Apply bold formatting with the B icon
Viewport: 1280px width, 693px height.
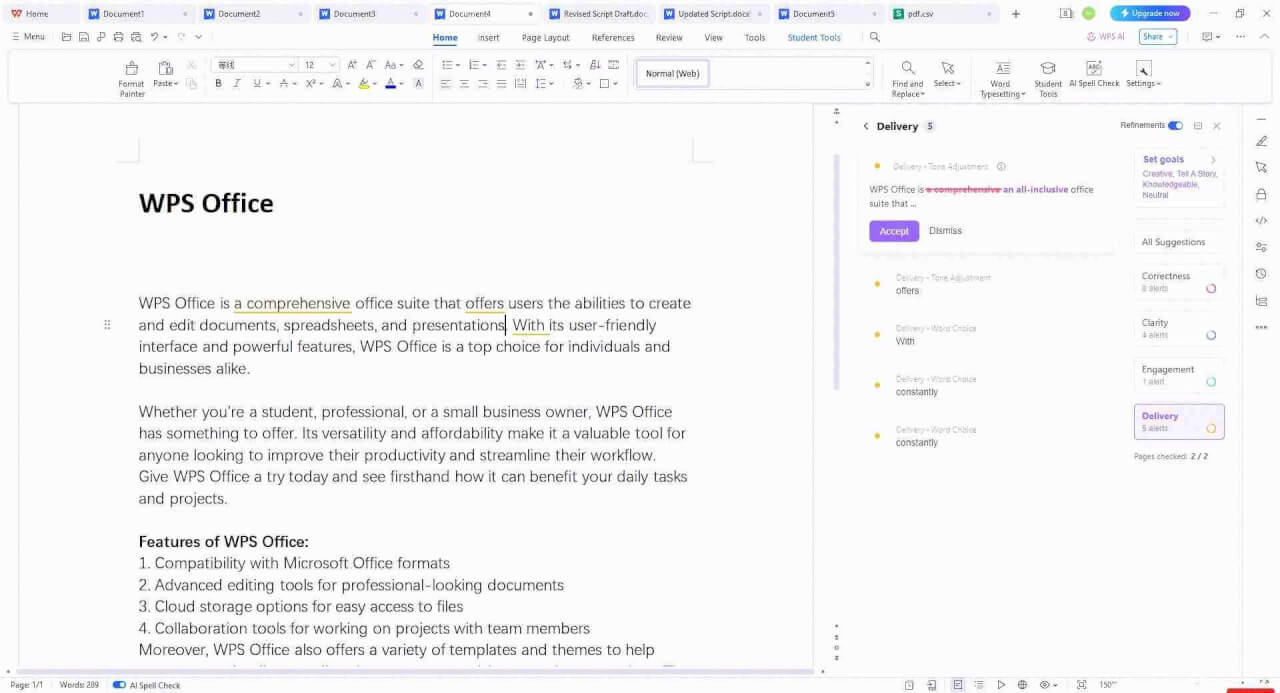218,84
